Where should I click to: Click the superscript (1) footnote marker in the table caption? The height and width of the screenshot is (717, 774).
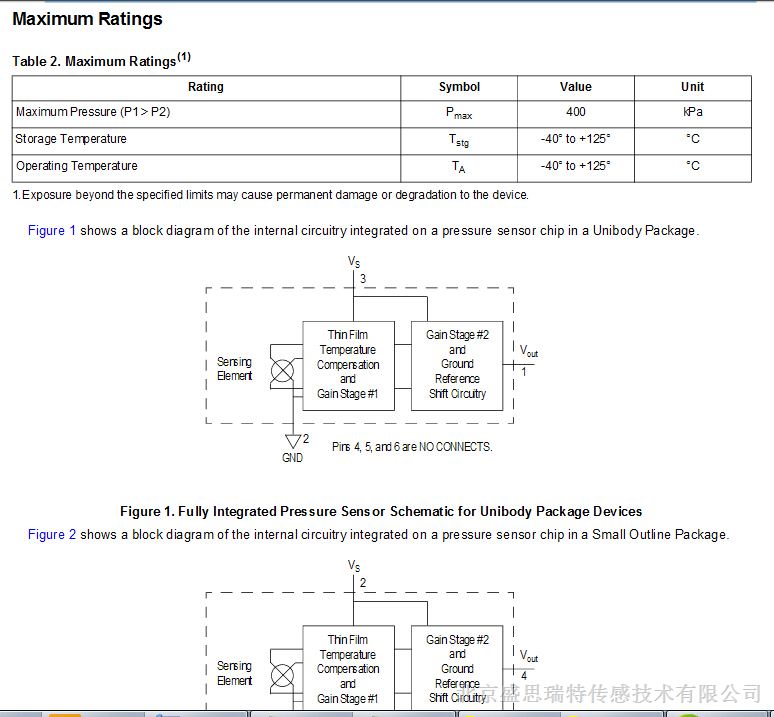tap(184, 56)
